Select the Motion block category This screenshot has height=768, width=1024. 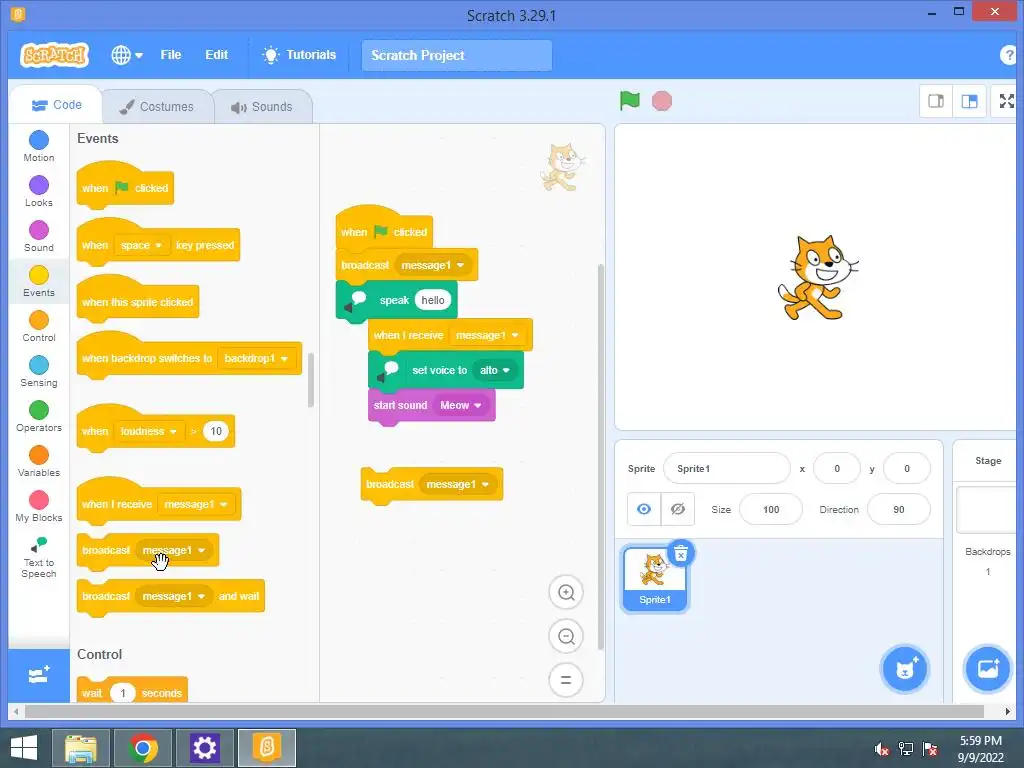(x=39, y=146)
